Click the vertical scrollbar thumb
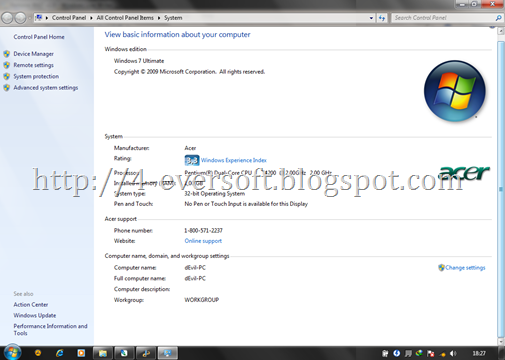 point(501,189)
